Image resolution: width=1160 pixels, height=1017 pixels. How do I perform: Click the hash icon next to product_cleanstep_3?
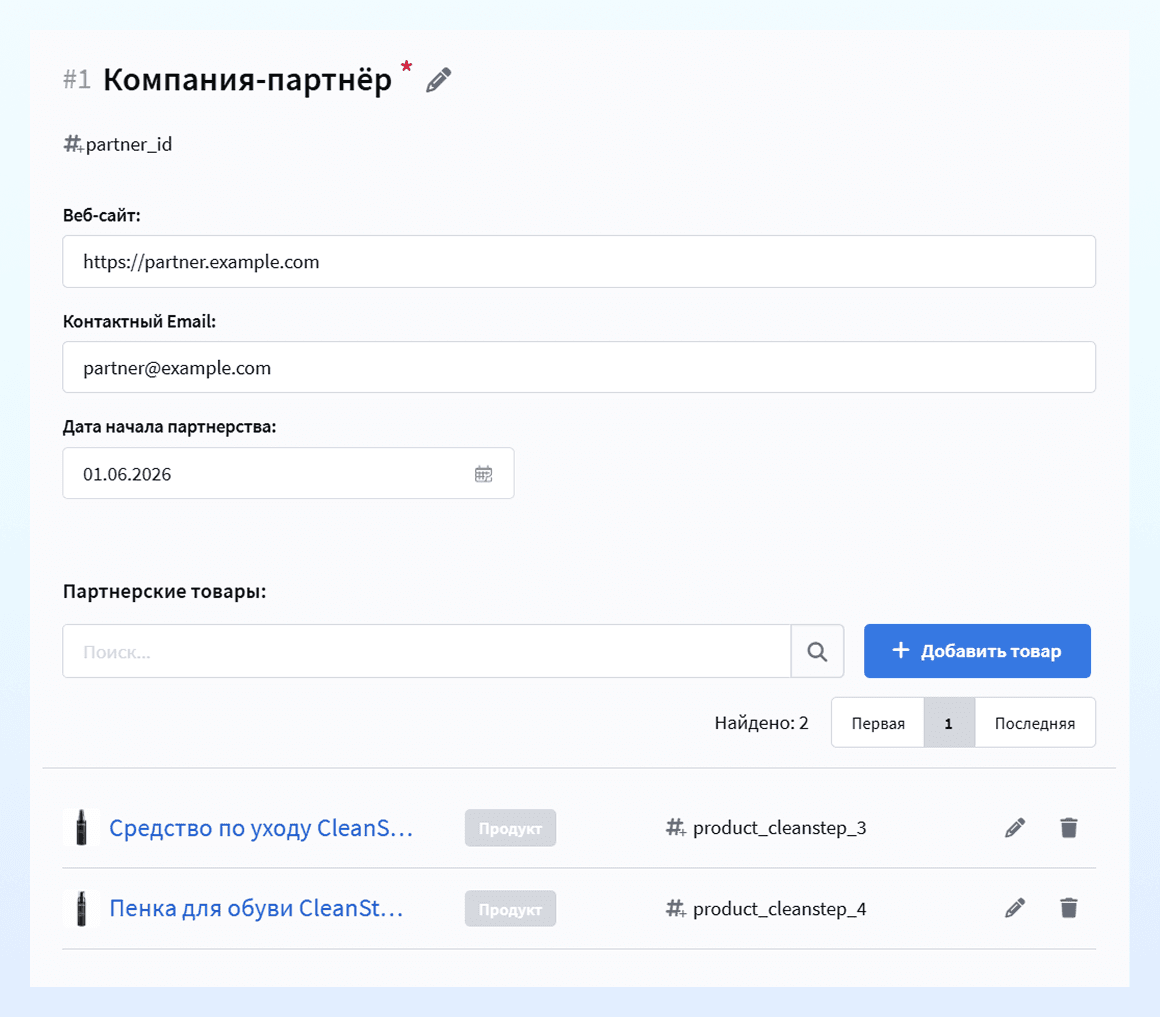click(x=675, y=827)
